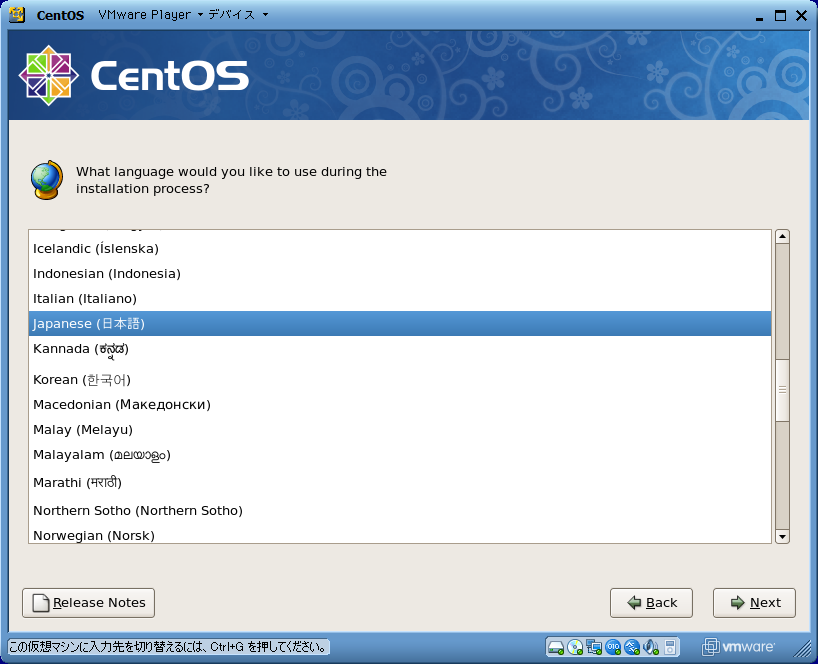Click the globe icon beside language question

[47, 180]
